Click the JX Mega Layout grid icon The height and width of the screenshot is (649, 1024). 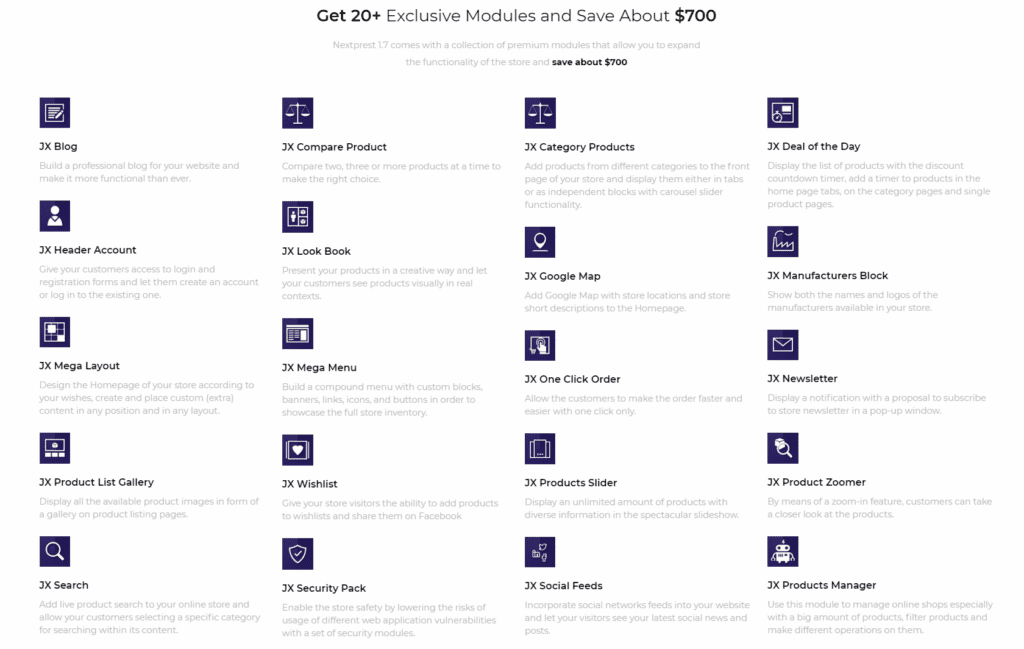click(x=55, y=332)
